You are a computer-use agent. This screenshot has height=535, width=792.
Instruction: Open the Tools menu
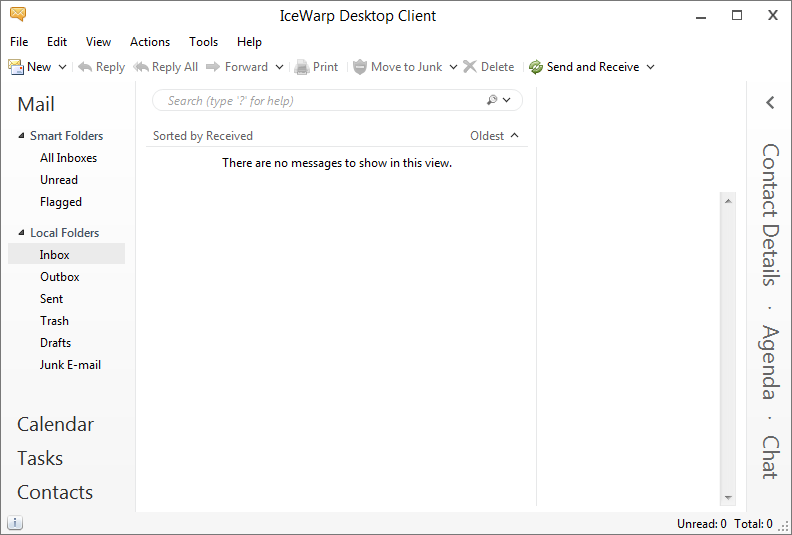pyautogui.click(x=204, y=42)
